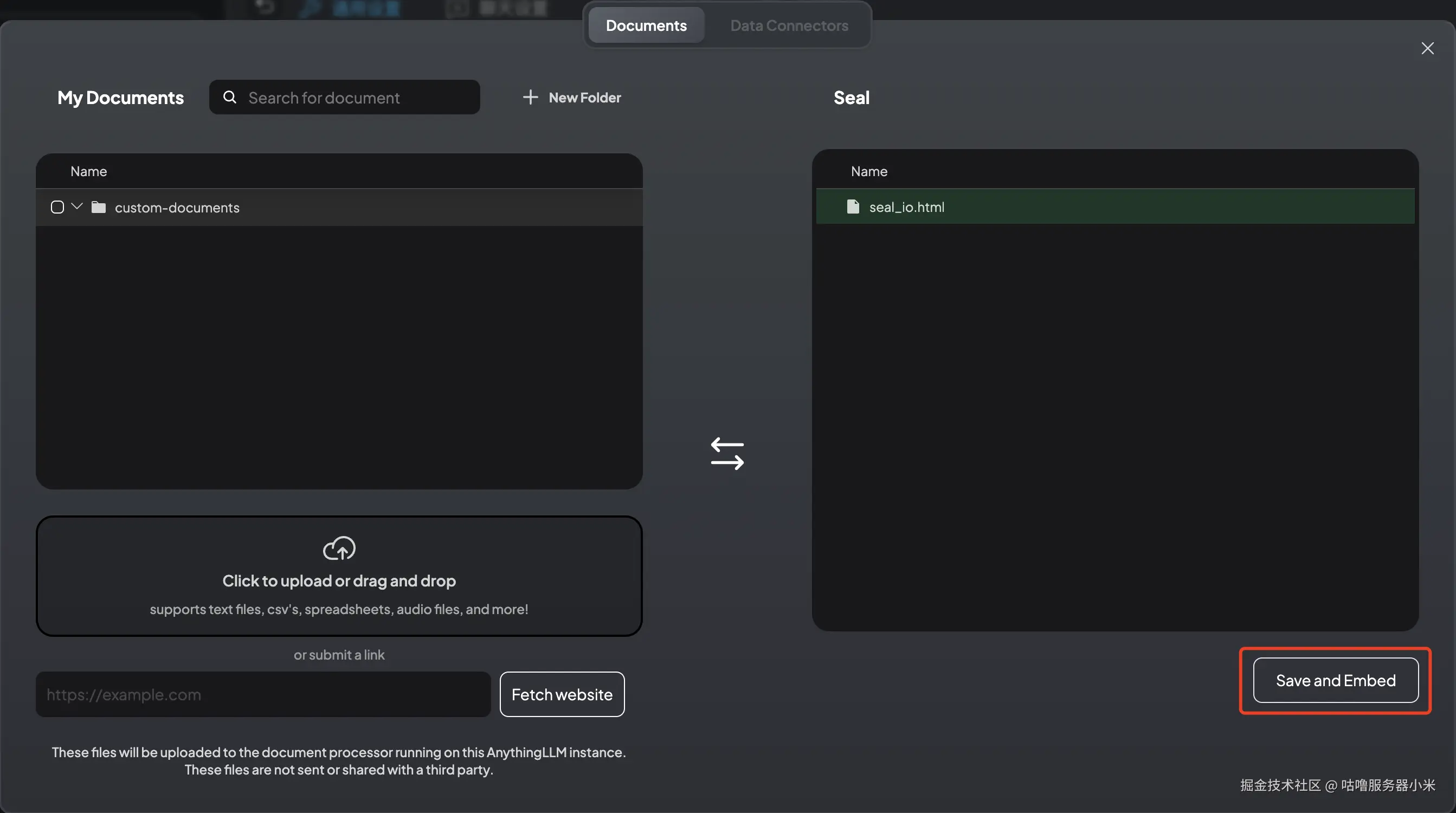
Task: Click the Name header in Seal workspace
Action: [x=869, y=171]
